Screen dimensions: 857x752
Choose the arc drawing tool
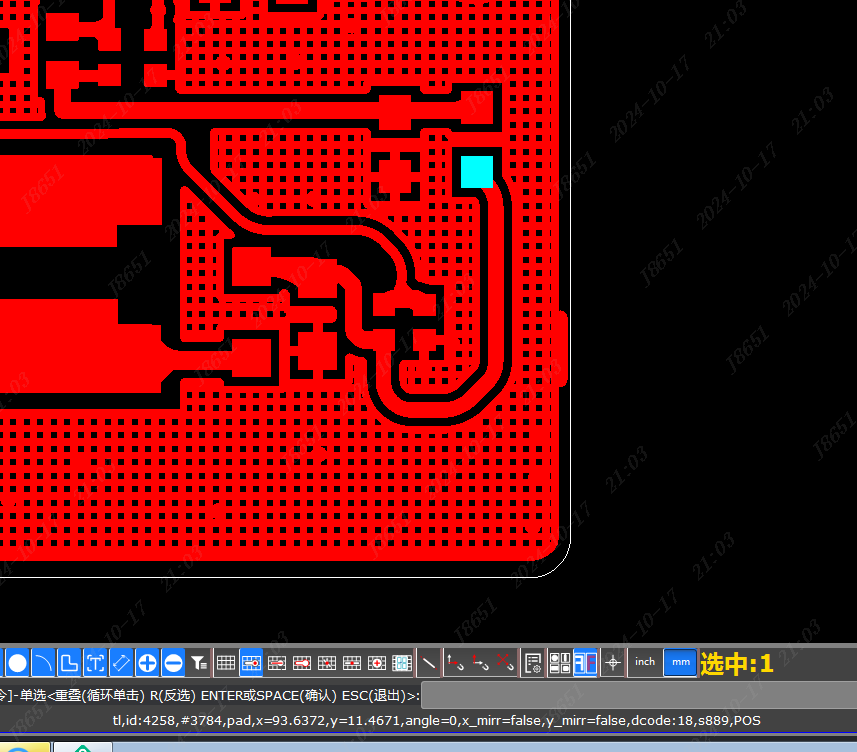point(43,662)
